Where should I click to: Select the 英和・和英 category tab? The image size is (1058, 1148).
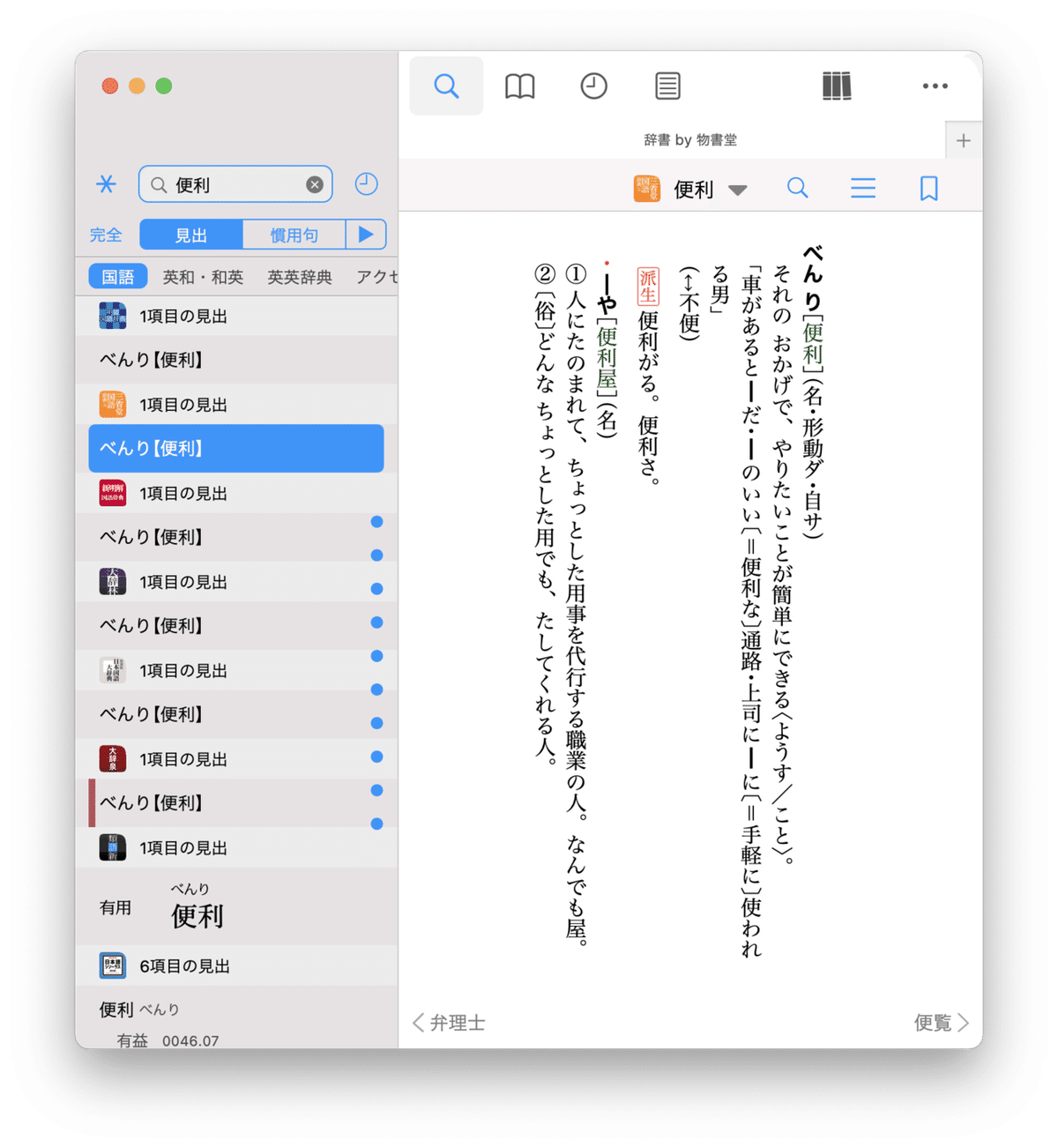[203, 277]
